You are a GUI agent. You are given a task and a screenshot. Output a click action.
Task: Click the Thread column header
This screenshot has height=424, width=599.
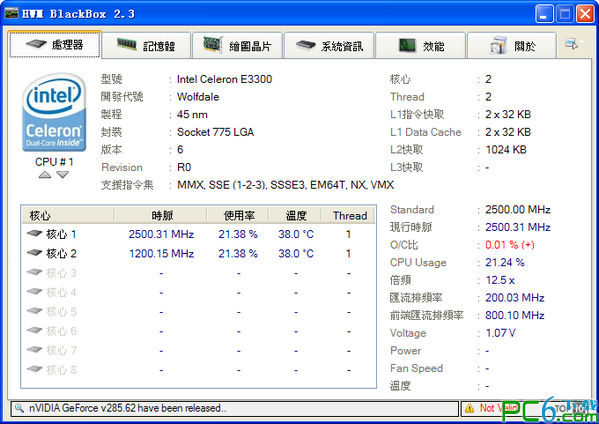349,215
